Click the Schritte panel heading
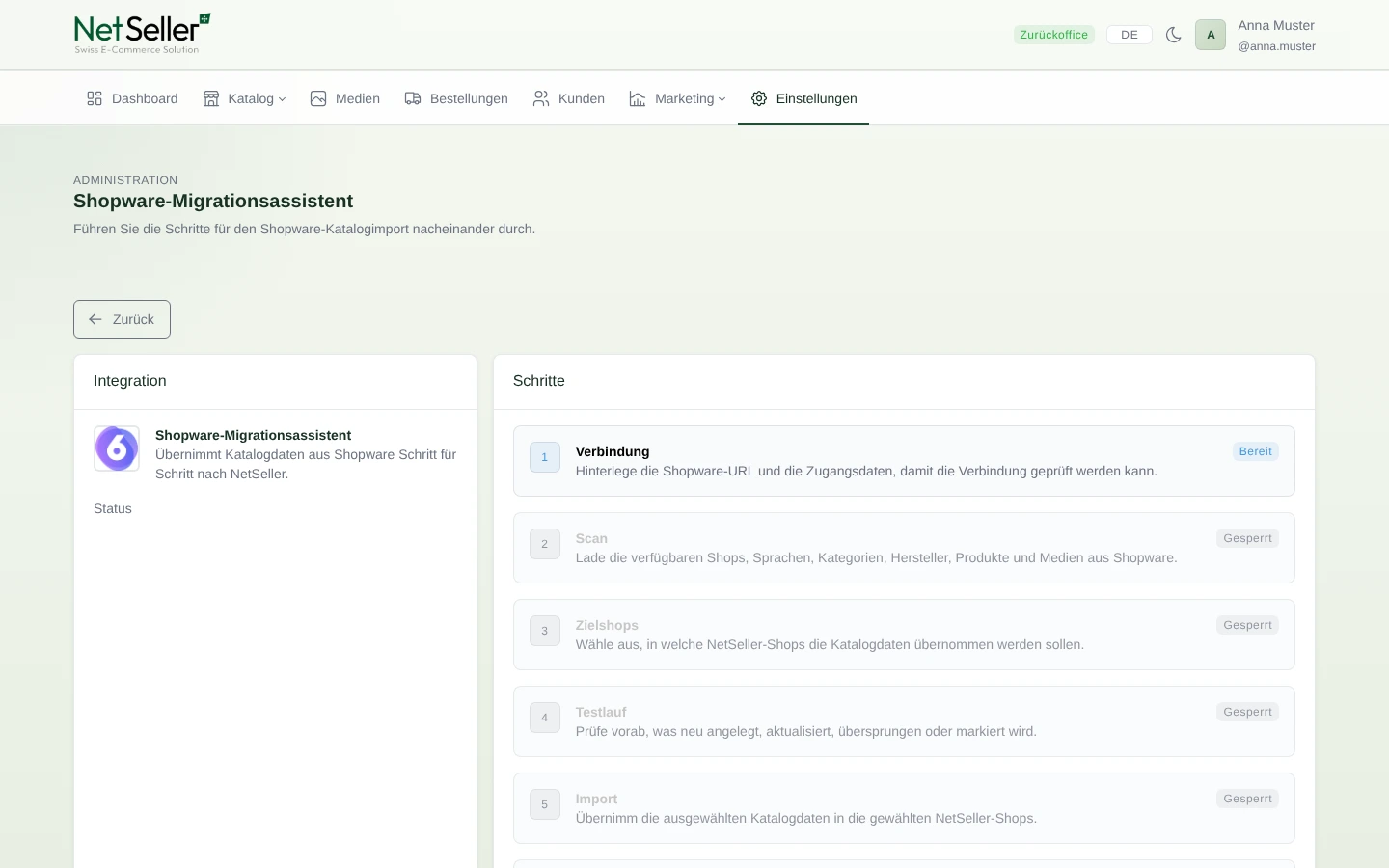The width and height of the screenshot is (1389, 868). tap(539, 381)
